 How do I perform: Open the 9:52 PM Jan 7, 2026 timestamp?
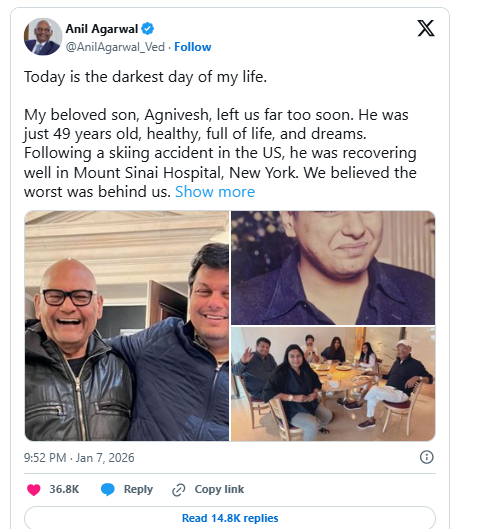click(x=79, y=458)
